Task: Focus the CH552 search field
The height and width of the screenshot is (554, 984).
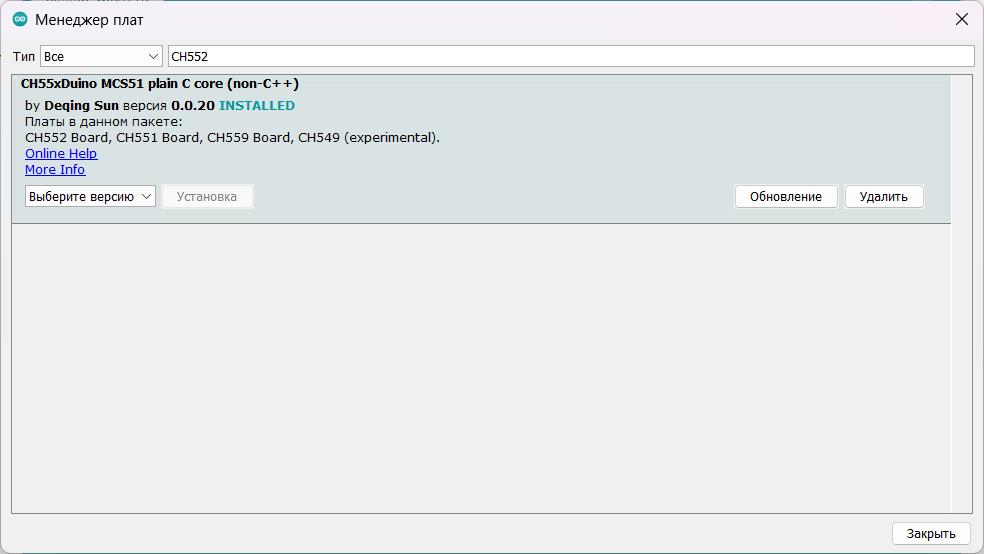Action: [571, 56]
